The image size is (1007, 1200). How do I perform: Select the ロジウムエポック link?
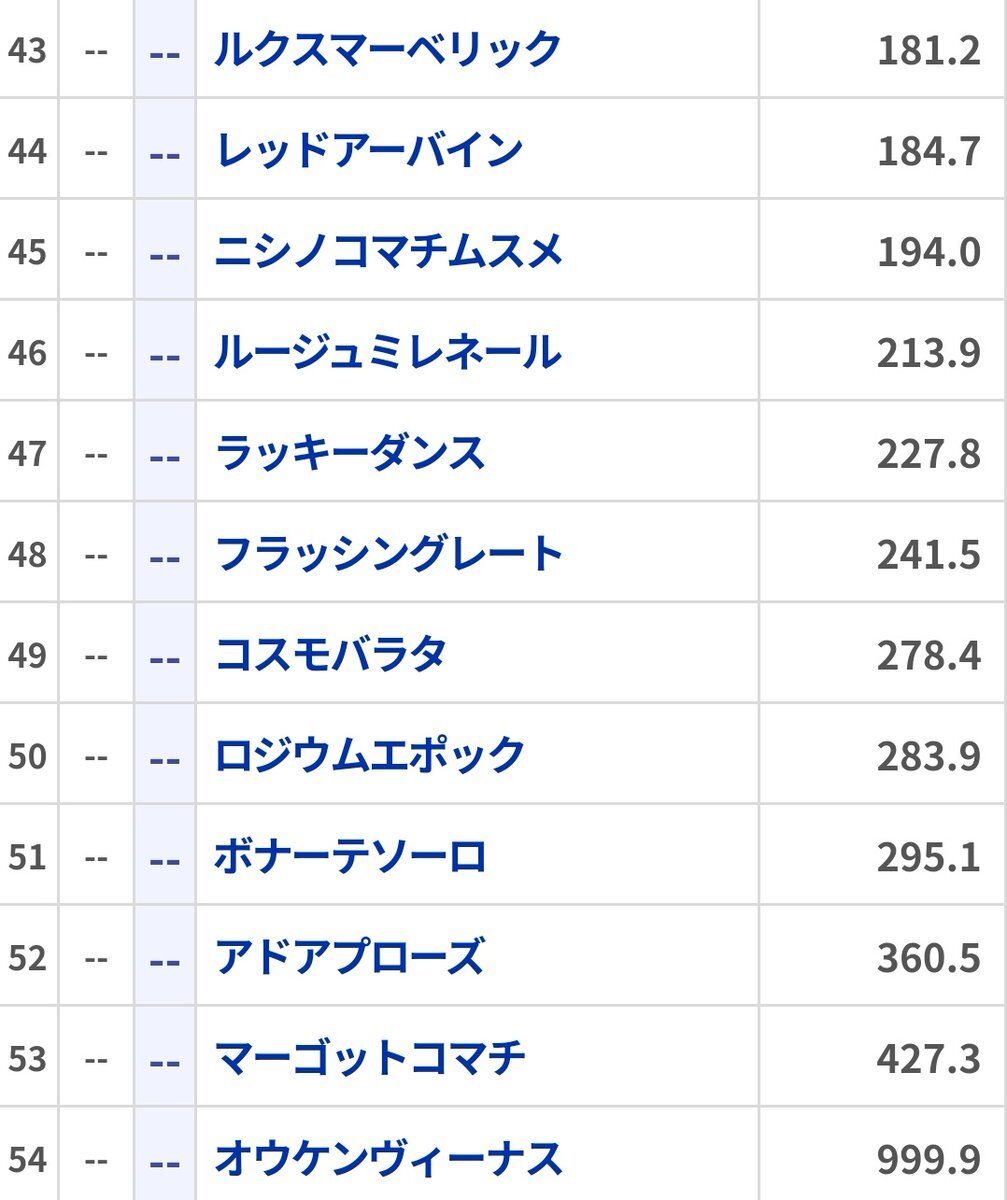coord(369,756)
